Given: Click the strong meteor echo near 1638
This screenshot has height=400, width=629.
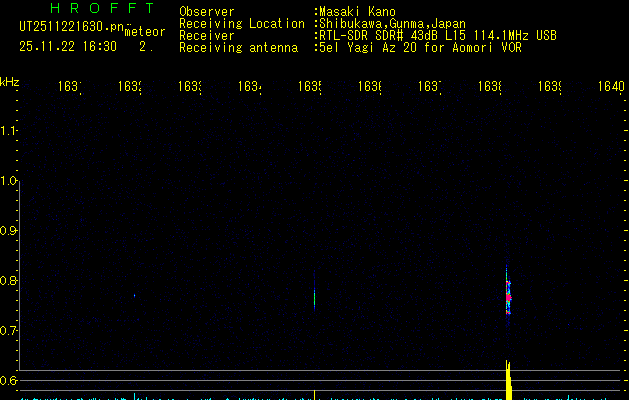Looking at the screenshot, I should [508, 295].
